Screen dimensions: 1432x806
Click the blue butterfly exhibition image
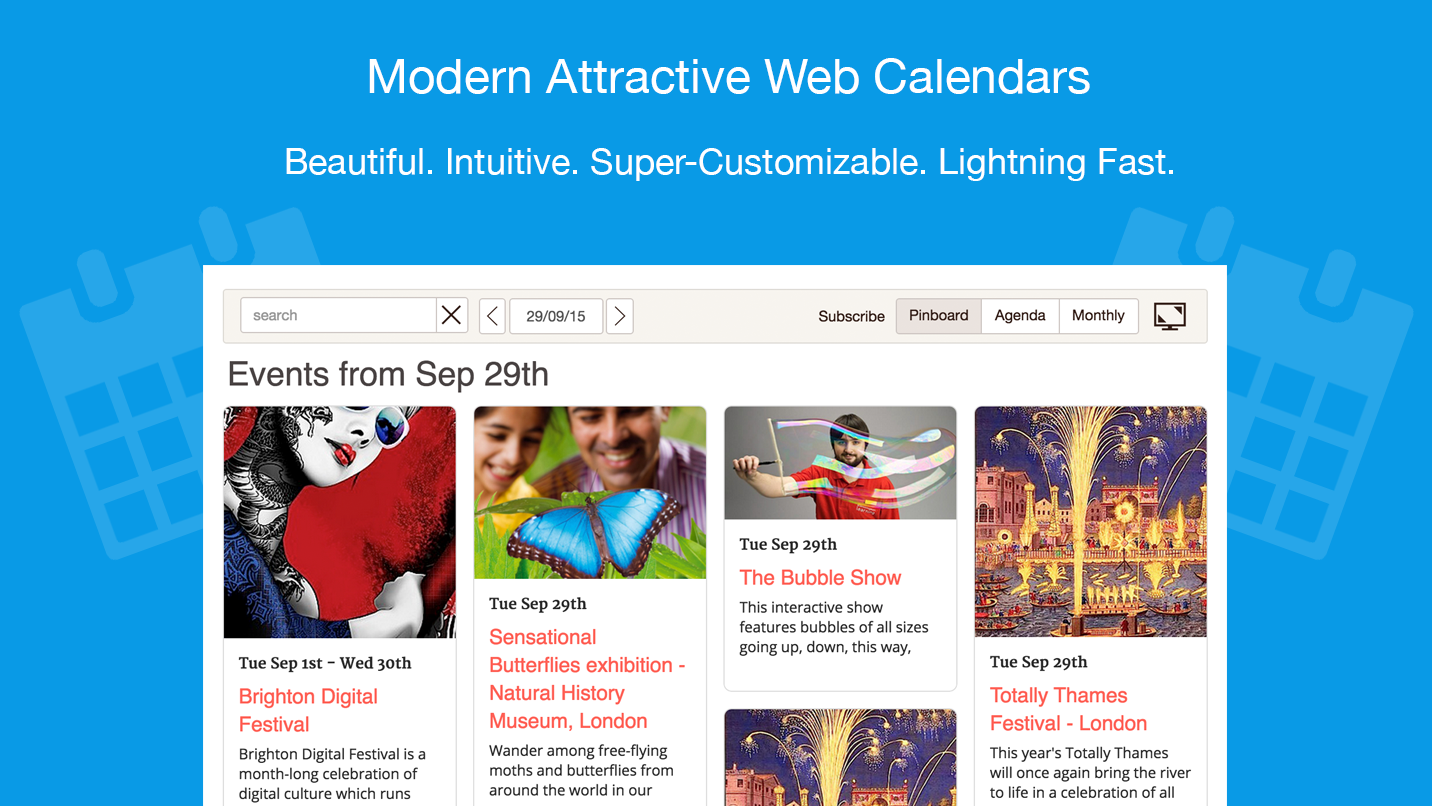(x=590, y=492)
